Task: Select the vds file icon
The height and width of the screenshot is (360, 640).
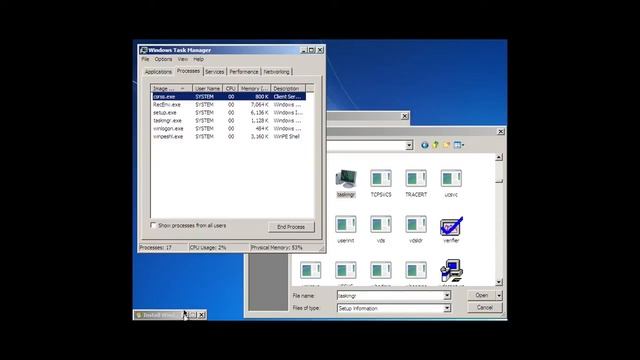Action: click(381, 225)
